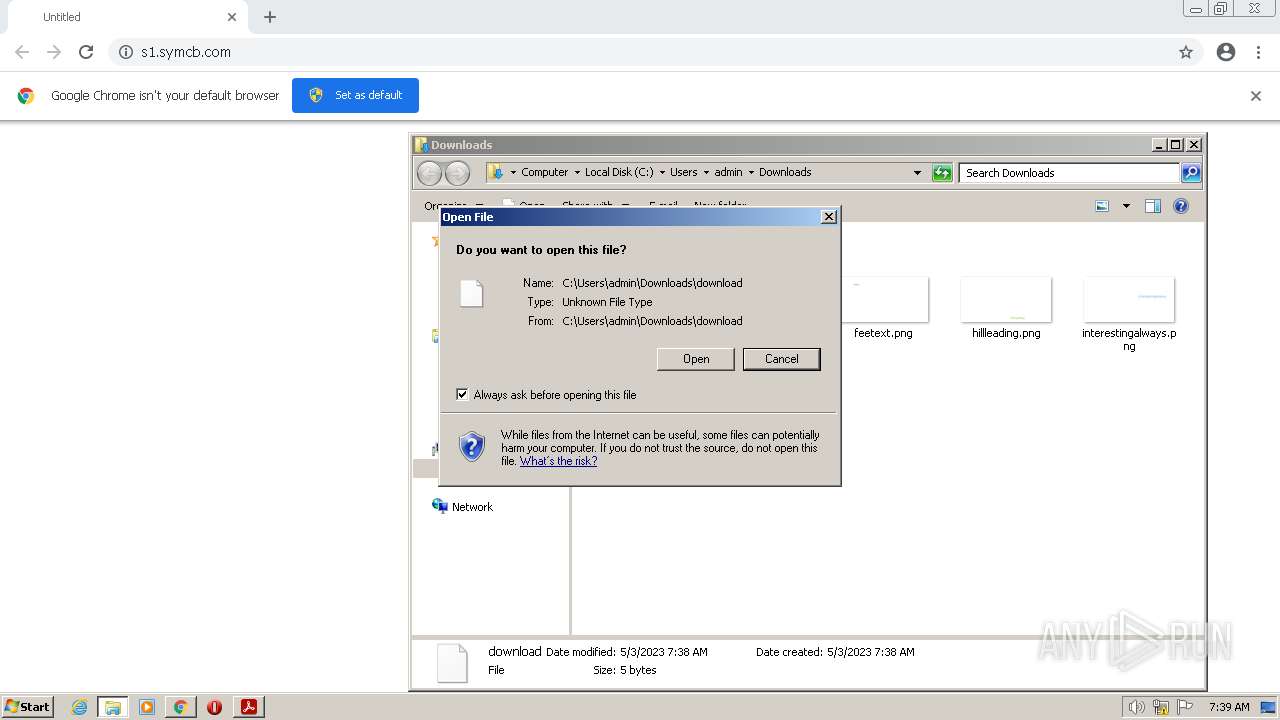Click Network in Explorer navigation pane
Image resolution: width=1280 pixels, height=720 pixels.
tap(472, 507)
